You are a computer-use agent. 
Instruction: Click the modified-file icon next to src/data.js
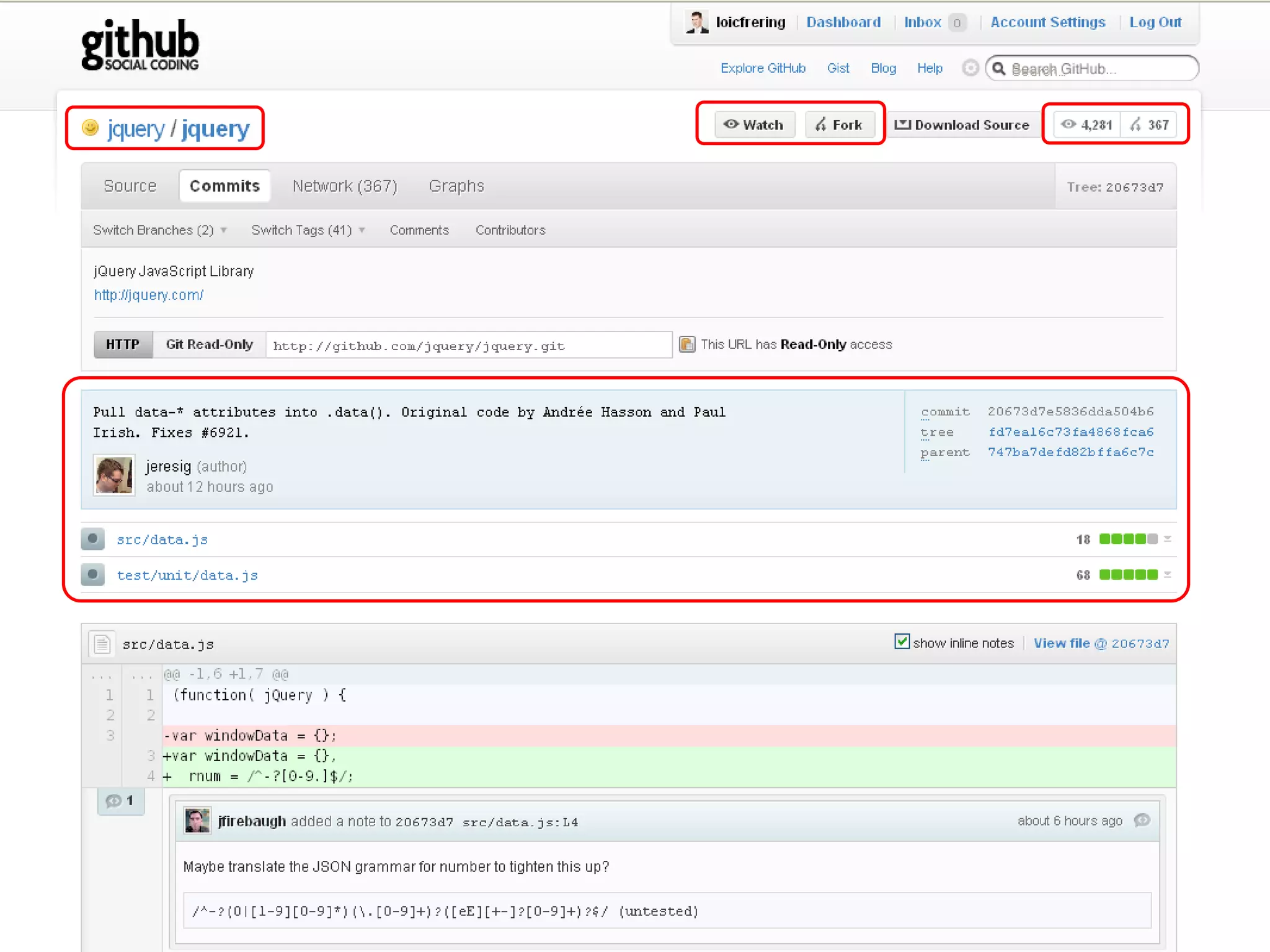[x=93, y=539]
